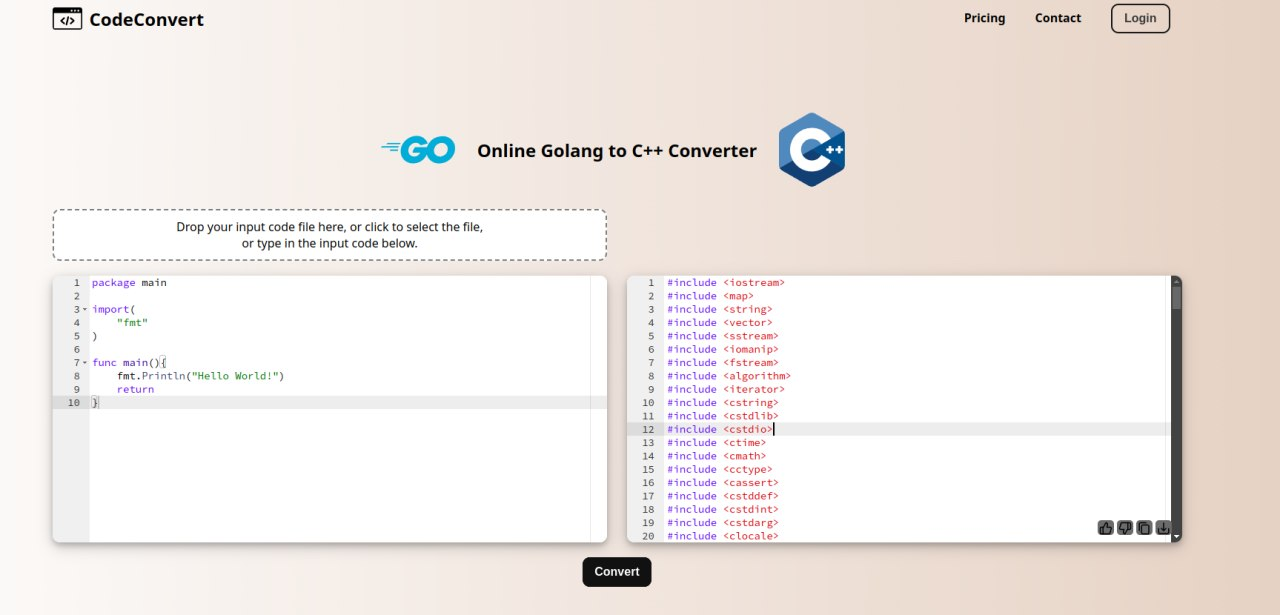
Task: Click the '#include <string>' line
Action: [719, 310]
